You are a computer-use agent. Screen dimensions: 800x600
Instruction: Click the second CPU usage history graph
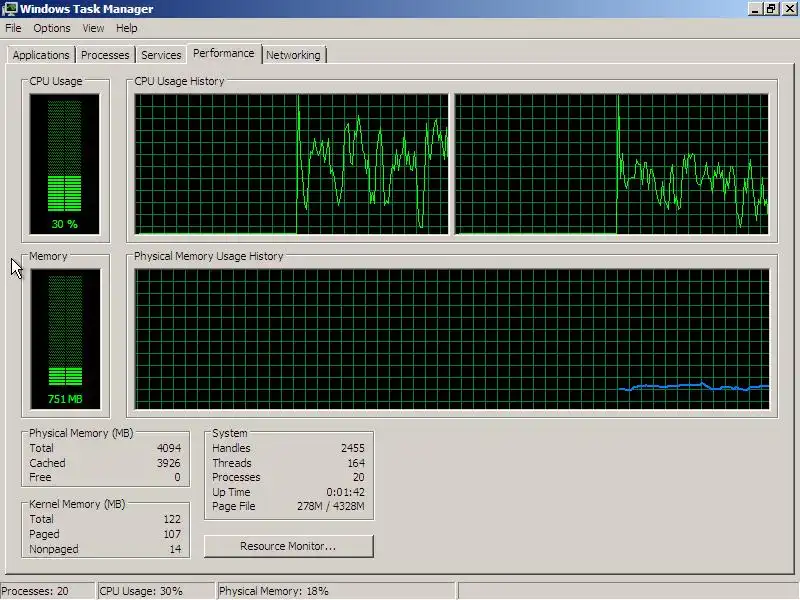pos(612,164)
